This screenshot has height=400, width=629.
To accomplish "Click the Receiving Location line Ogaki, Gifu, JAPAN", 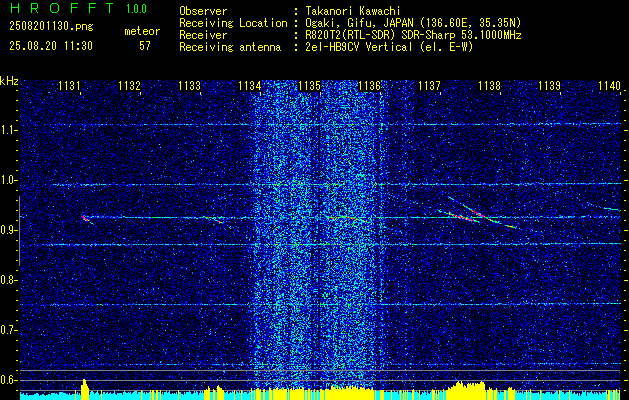I will [x=413, y=23].
